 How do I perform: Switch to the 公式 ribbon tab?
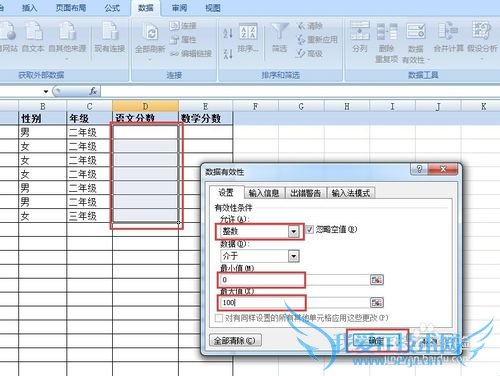[112, 8]
